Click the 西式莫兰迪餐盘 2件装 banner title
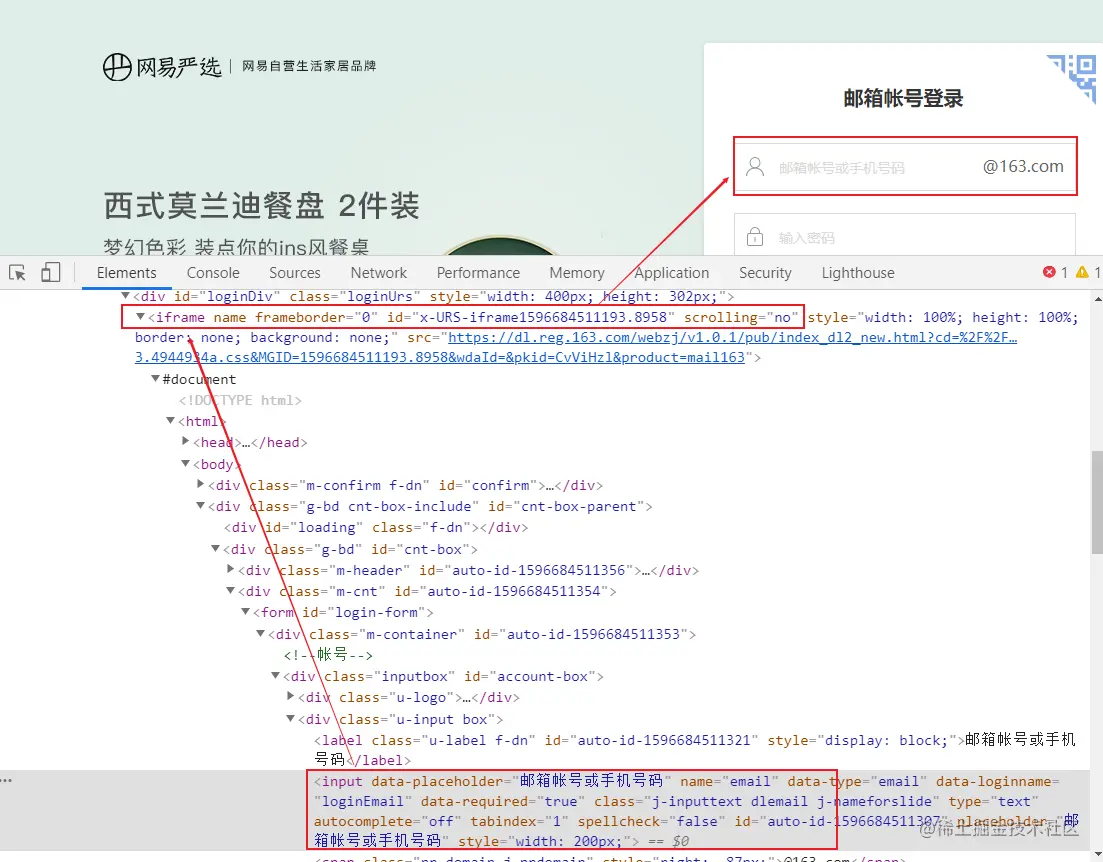This screenshot has height=862, width=1103. (262, 206)
